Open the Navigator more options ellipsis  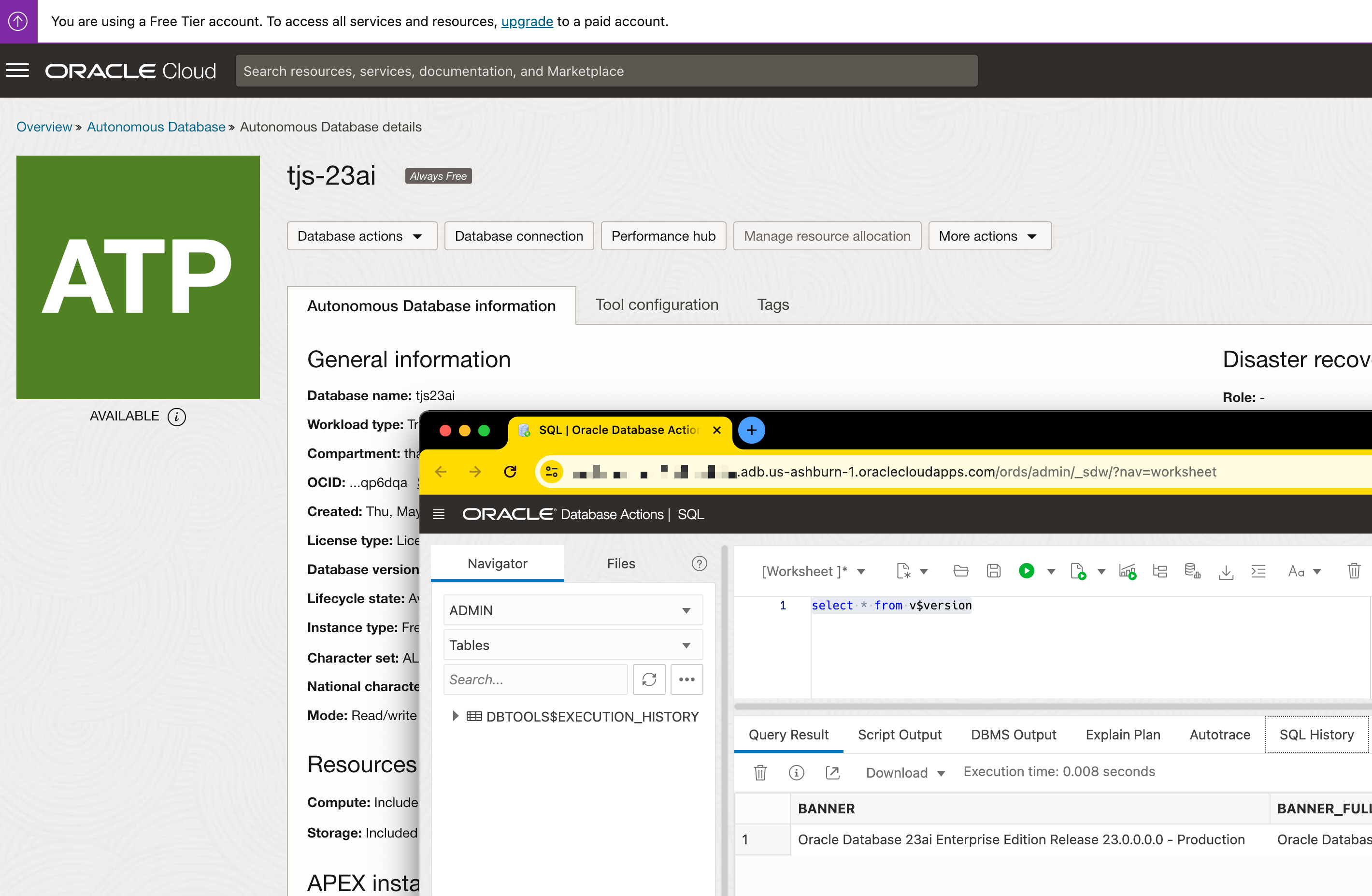[686, 679]
